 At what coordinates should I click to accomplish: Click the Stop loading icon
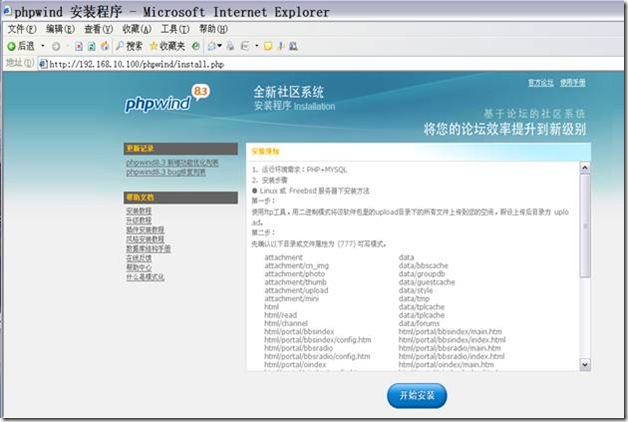(78, 46)
